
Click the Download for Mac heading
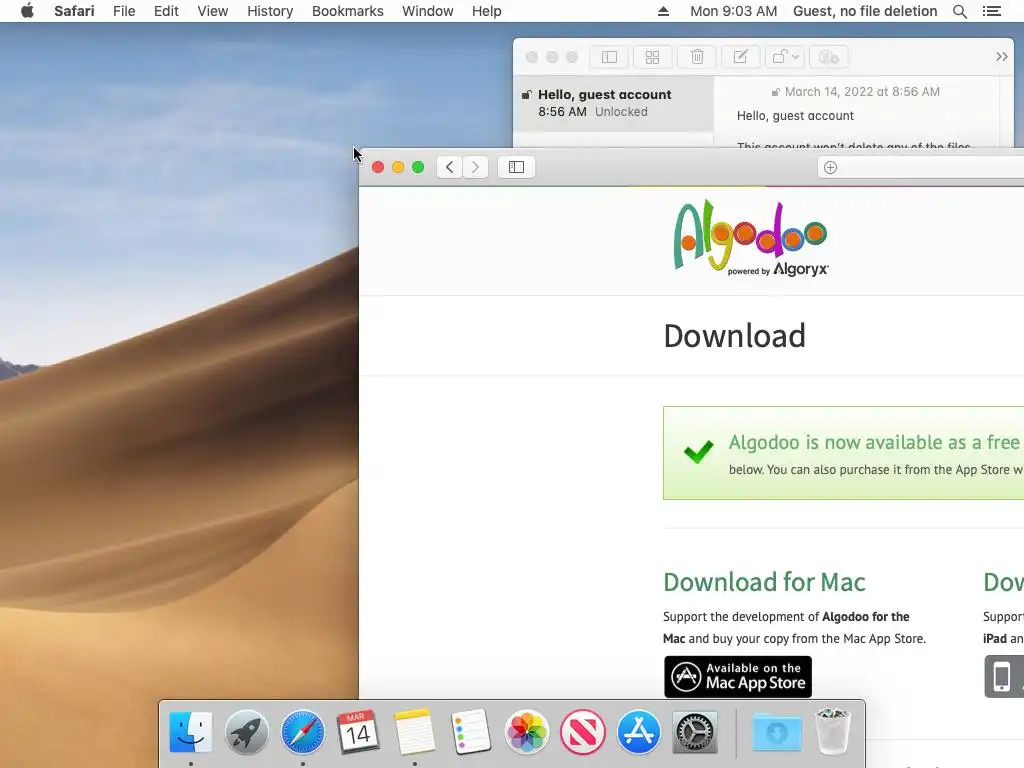coord(764,582)
